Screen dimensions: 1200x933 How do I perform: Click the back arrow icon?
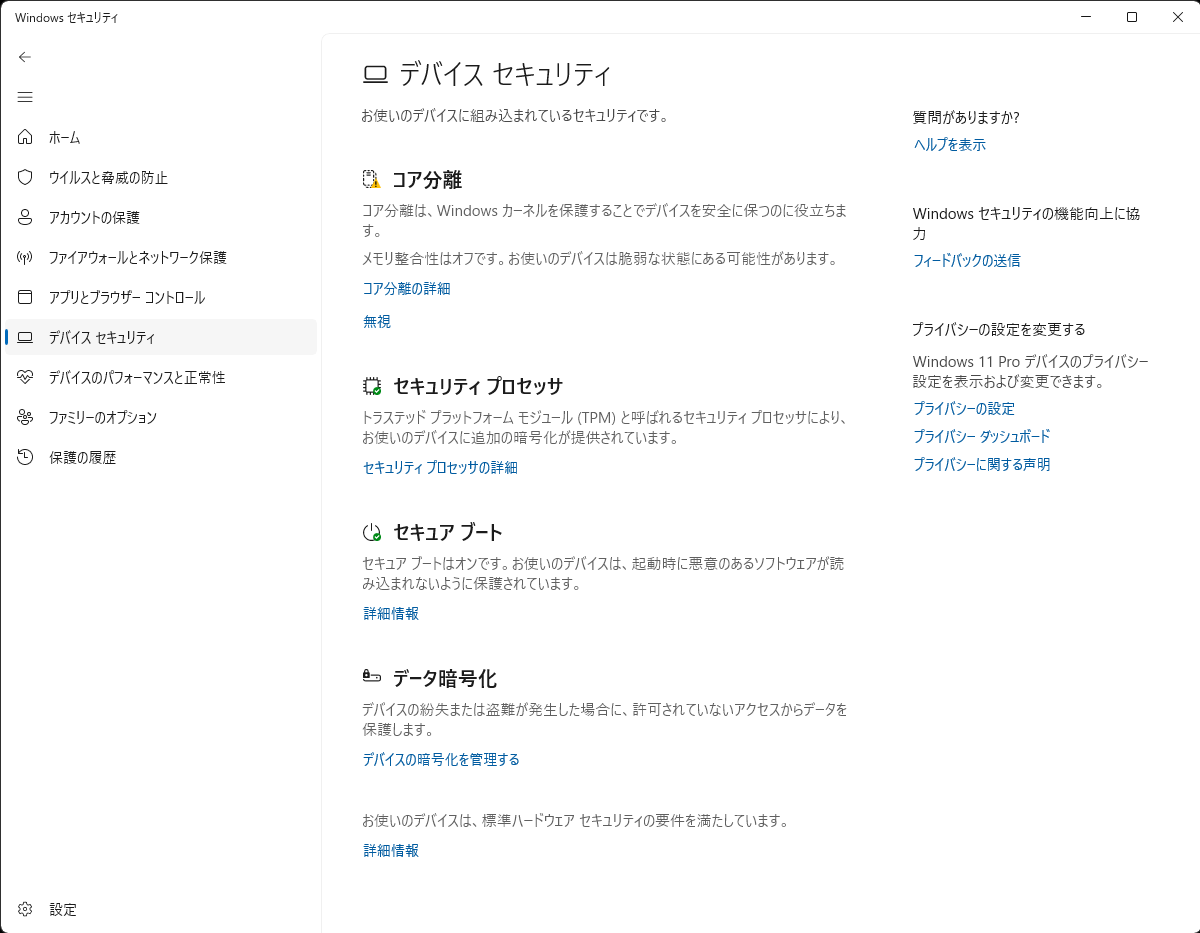[25, 57]
